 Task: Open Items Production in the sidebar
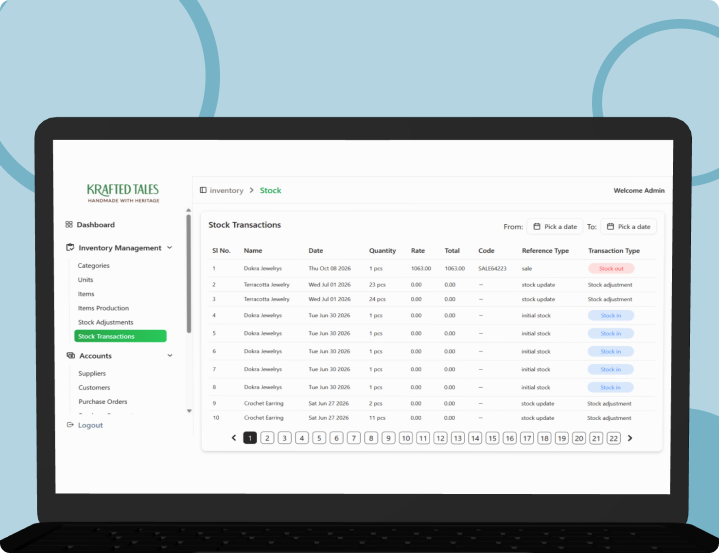point(103,308)
